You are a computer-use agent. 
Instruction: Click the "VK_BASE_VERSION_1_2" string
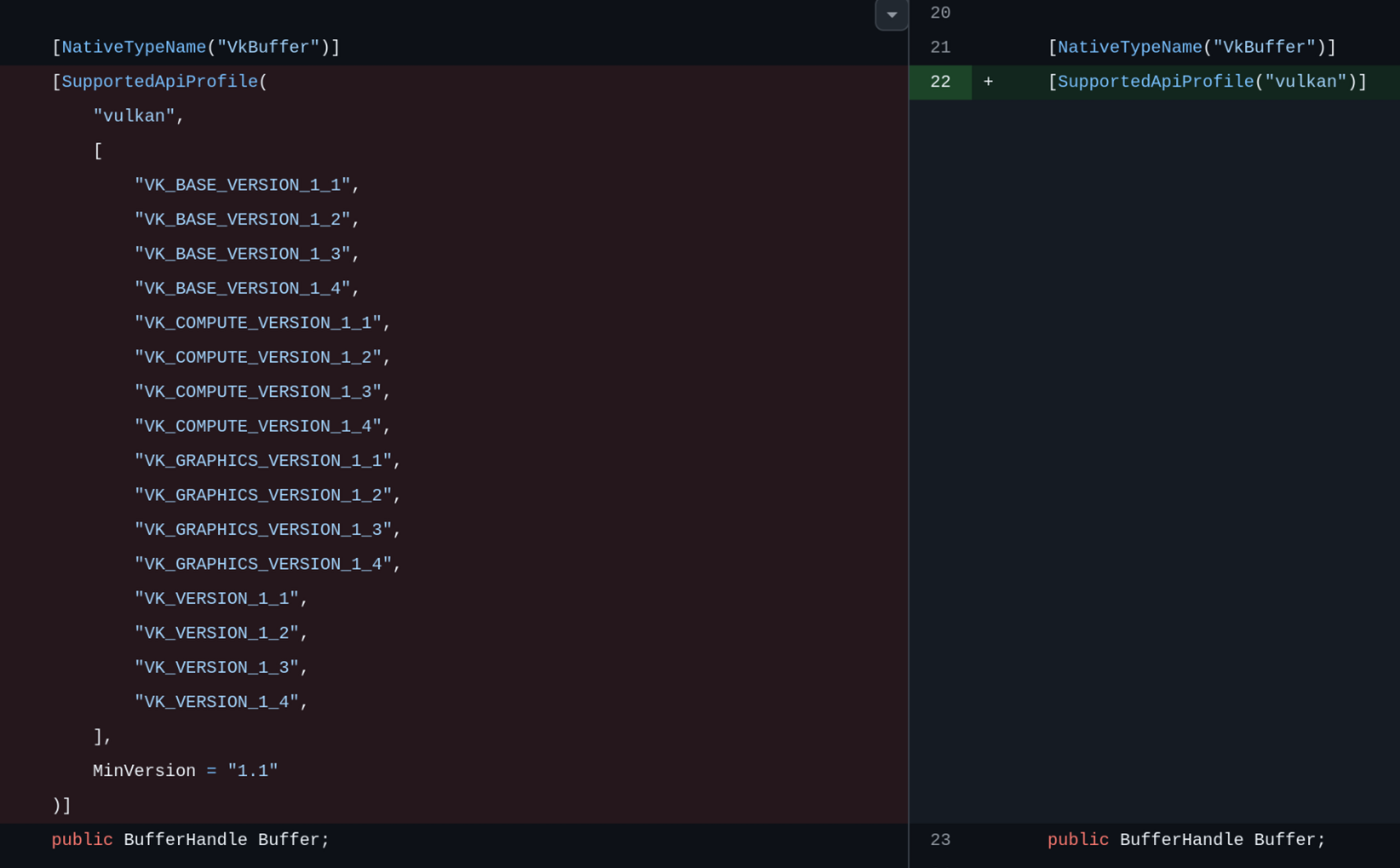point(243,220)
